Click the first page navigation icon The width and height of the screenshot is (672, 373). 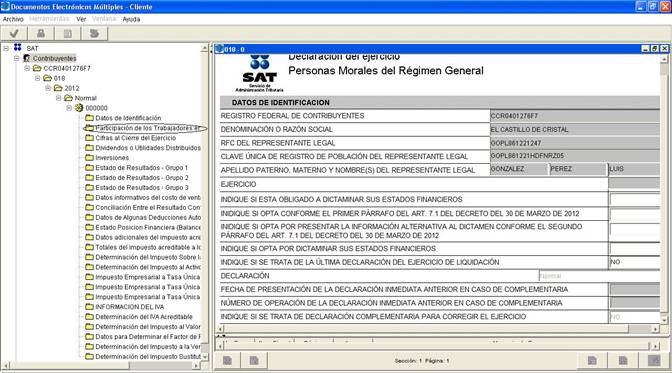pyautogui.click(x=227, y=361)
